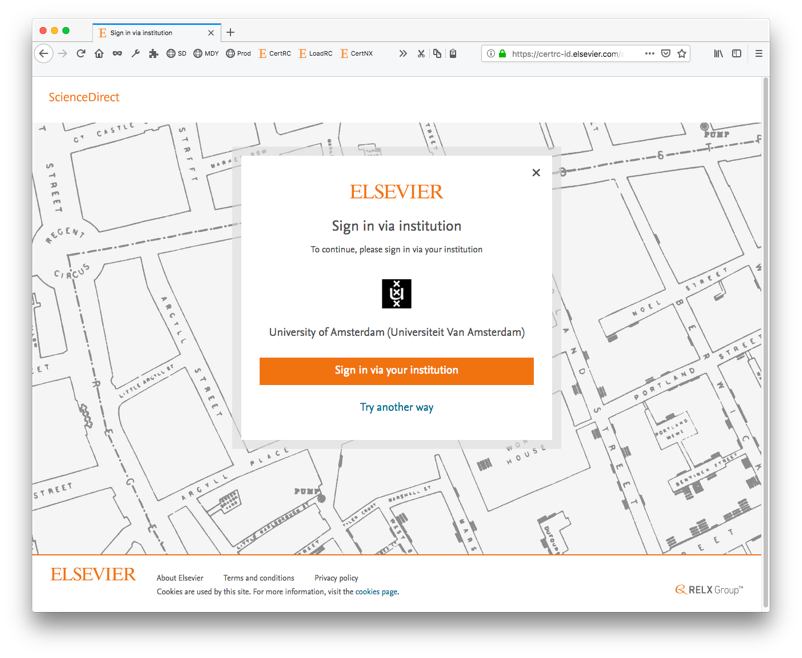Toggle the sidebar view icon

click(x=737, y=53)
